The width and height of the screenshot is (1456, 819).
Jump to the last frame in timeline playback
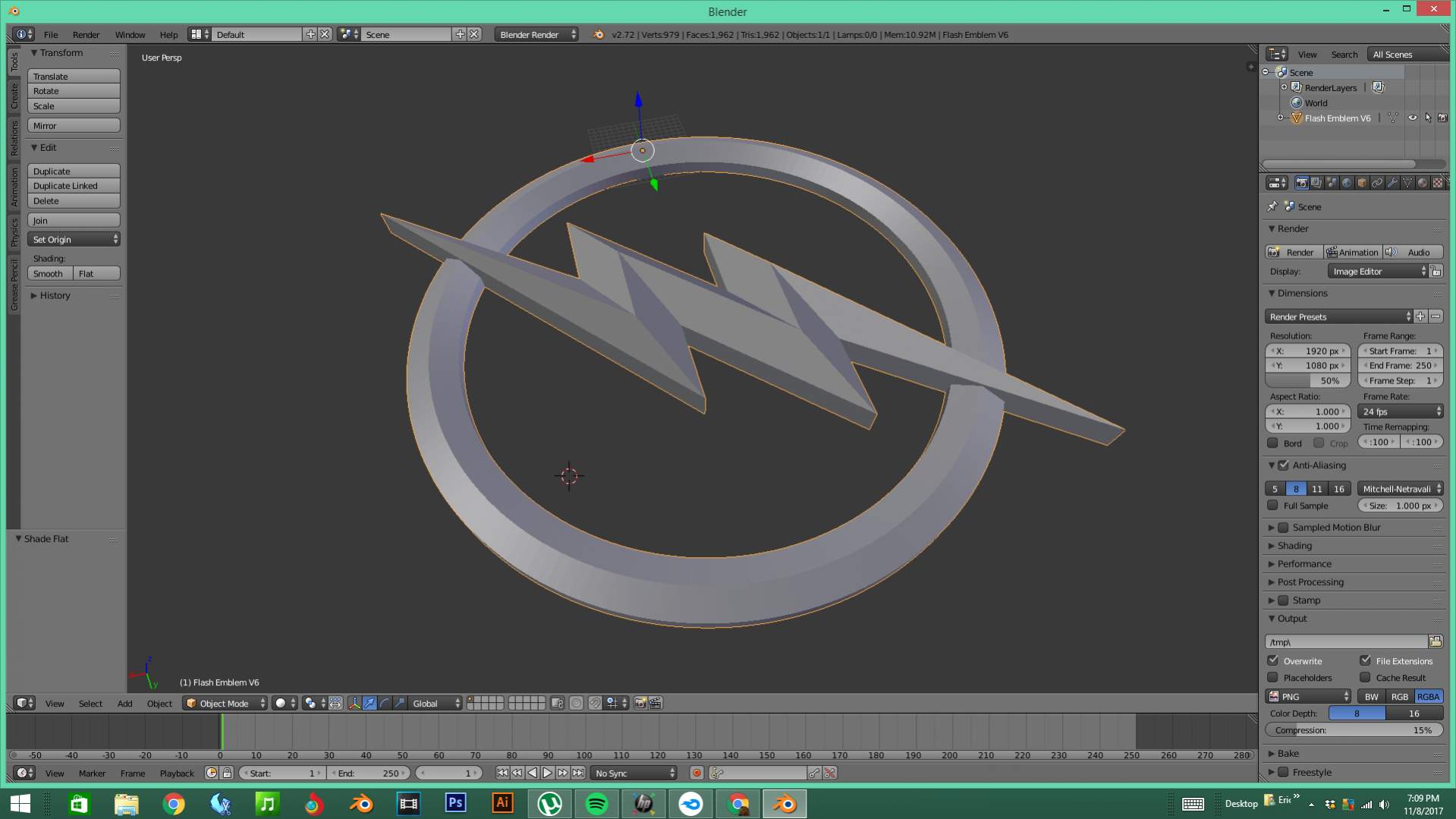pyautogui.click(x=578, y=773)
